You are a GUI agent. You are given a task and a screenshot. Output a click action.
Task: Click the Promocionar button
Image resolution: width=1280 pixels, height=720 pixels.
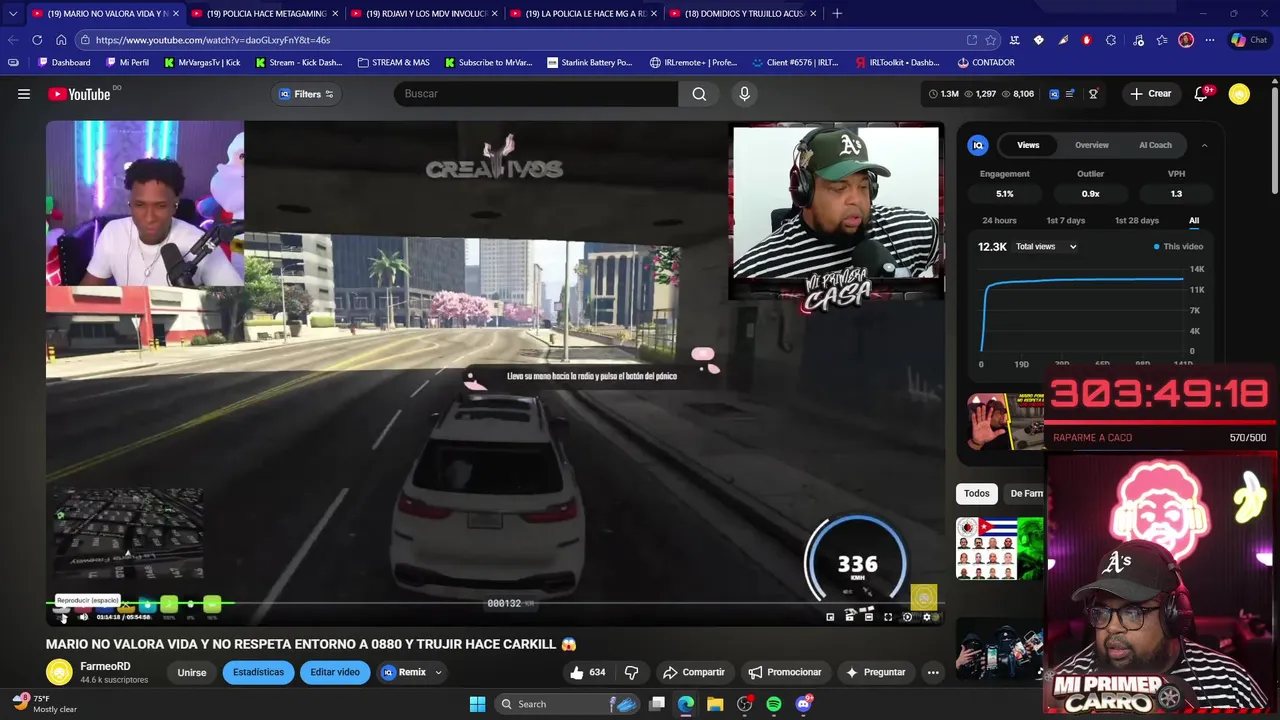pyautogui.click(x=786, y=672)
